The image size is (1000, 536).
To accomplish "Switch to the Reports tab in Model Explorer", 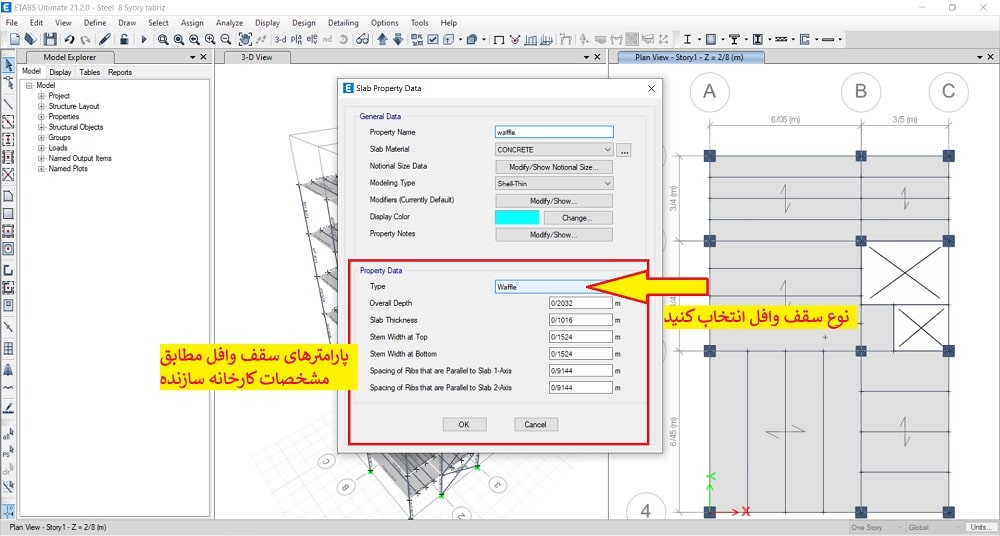I will (x=120, y=72).
